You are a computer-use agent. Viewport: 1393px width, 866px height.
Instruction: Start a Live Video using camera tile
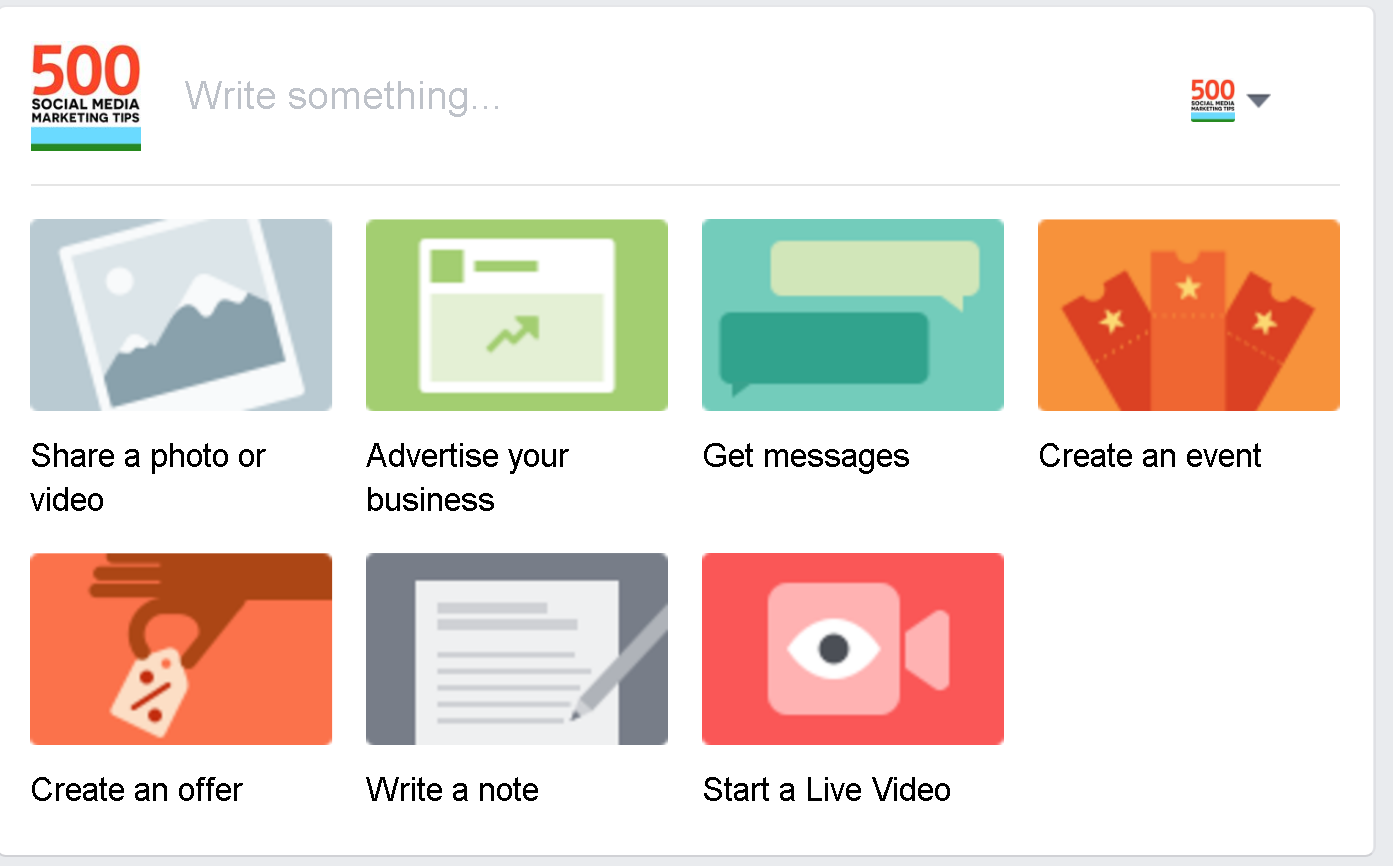(x=853, y=649)
